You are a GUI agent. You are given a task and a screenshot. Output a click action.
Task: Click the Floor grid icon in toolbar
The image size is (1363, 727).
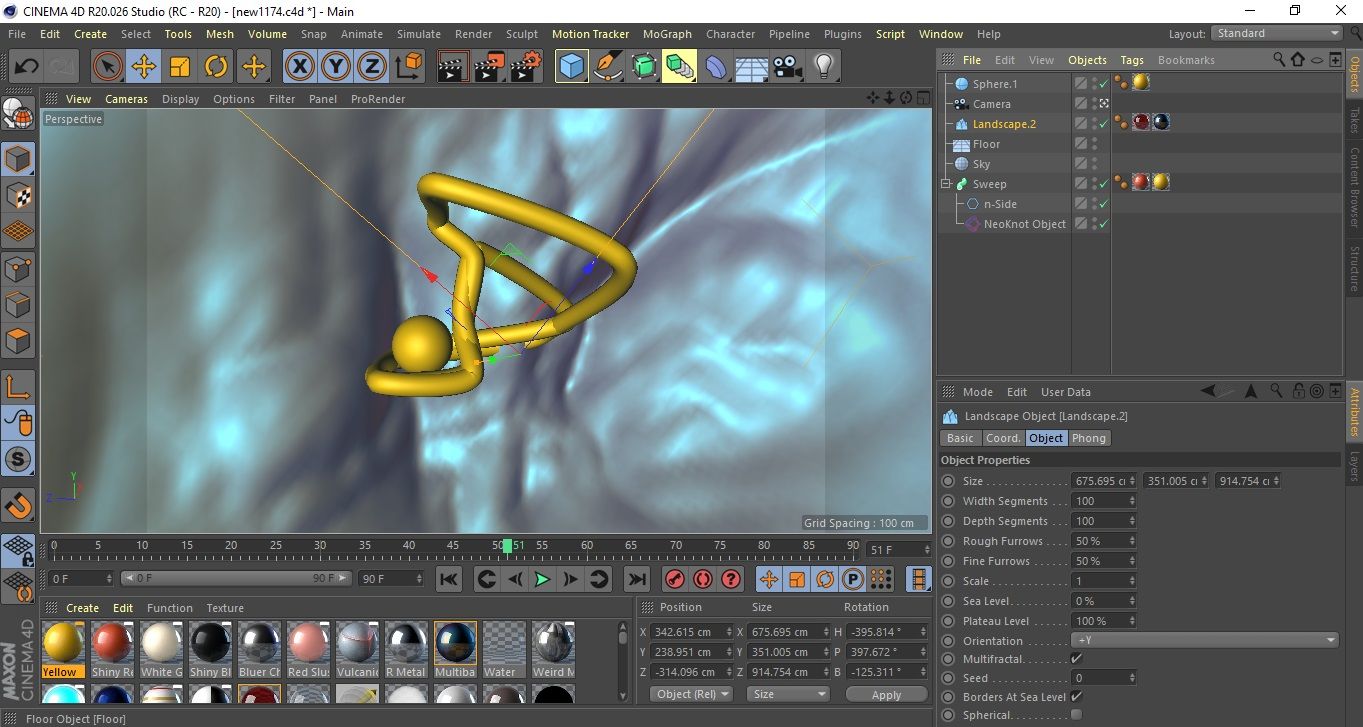click(x=751, y=67)
